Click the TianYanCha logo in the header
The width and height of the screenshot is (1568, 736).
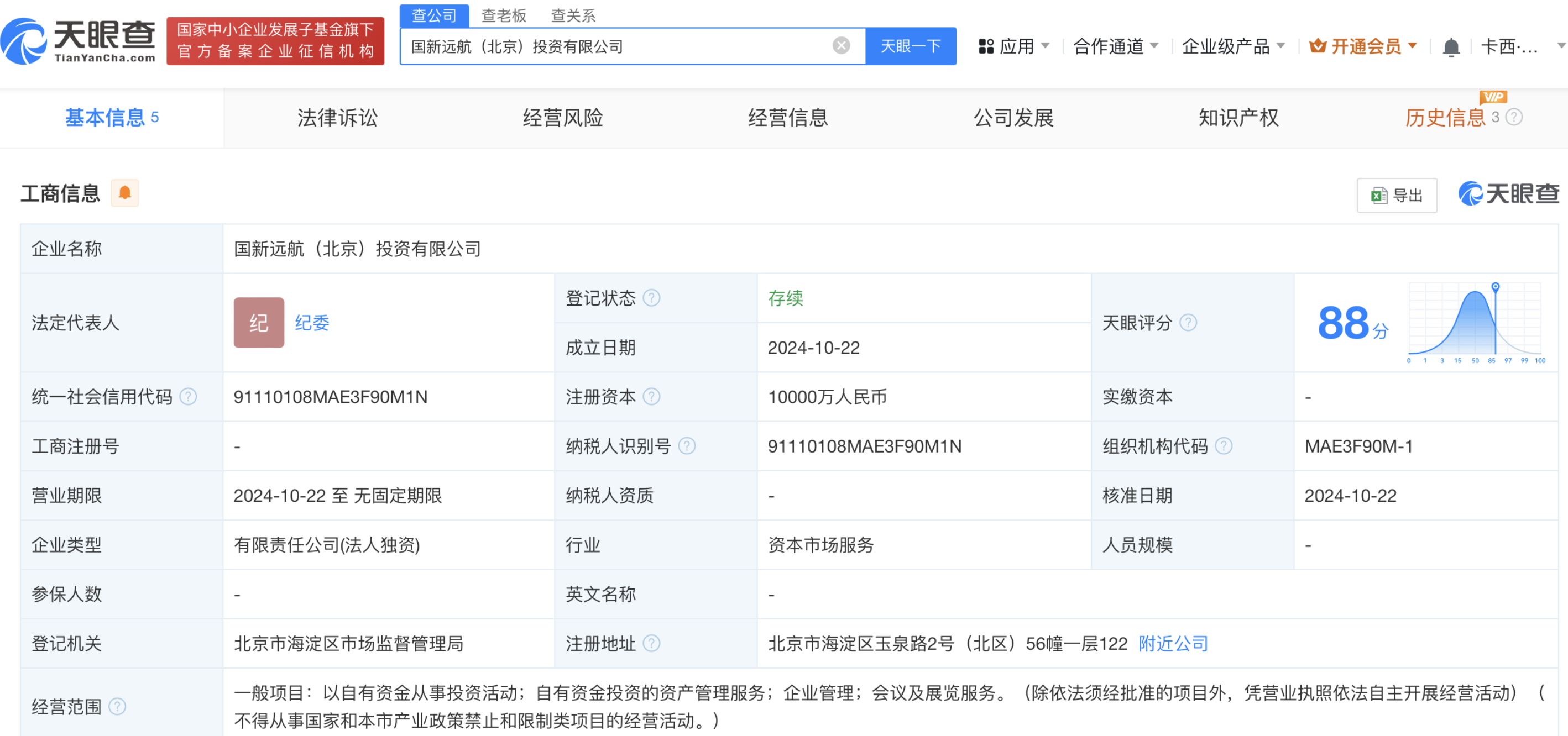click(x=79, y=40)
